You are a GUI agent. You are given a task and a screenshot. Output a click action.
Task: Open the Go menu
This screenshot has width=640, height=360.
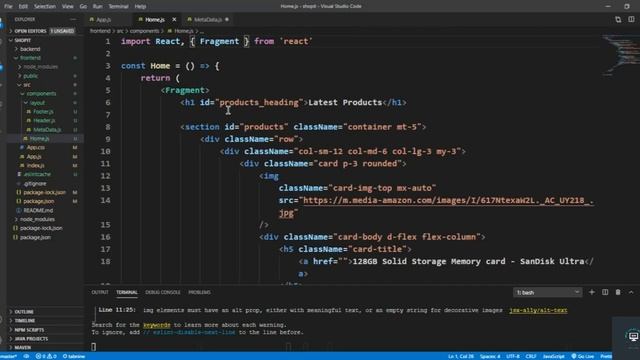click(83, 7)
